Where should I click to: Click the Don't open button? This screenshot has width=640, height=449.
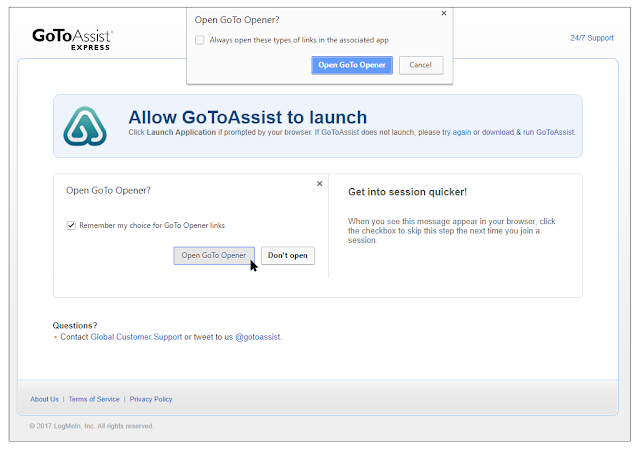click(x=288, y=256)
